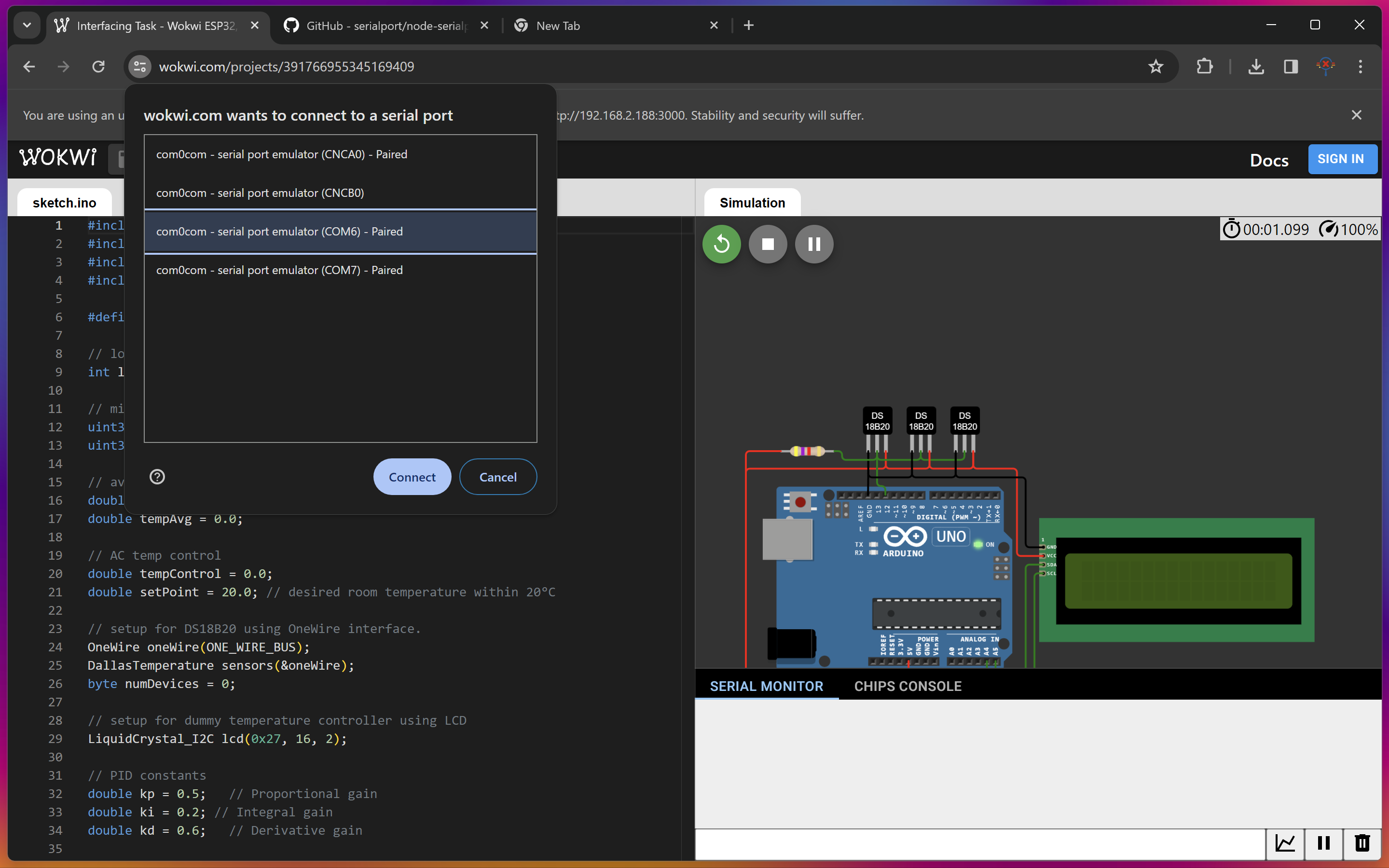Open the tab search dropdown
The width and height of the screenshot is (1389, 868).
point(27,25)
